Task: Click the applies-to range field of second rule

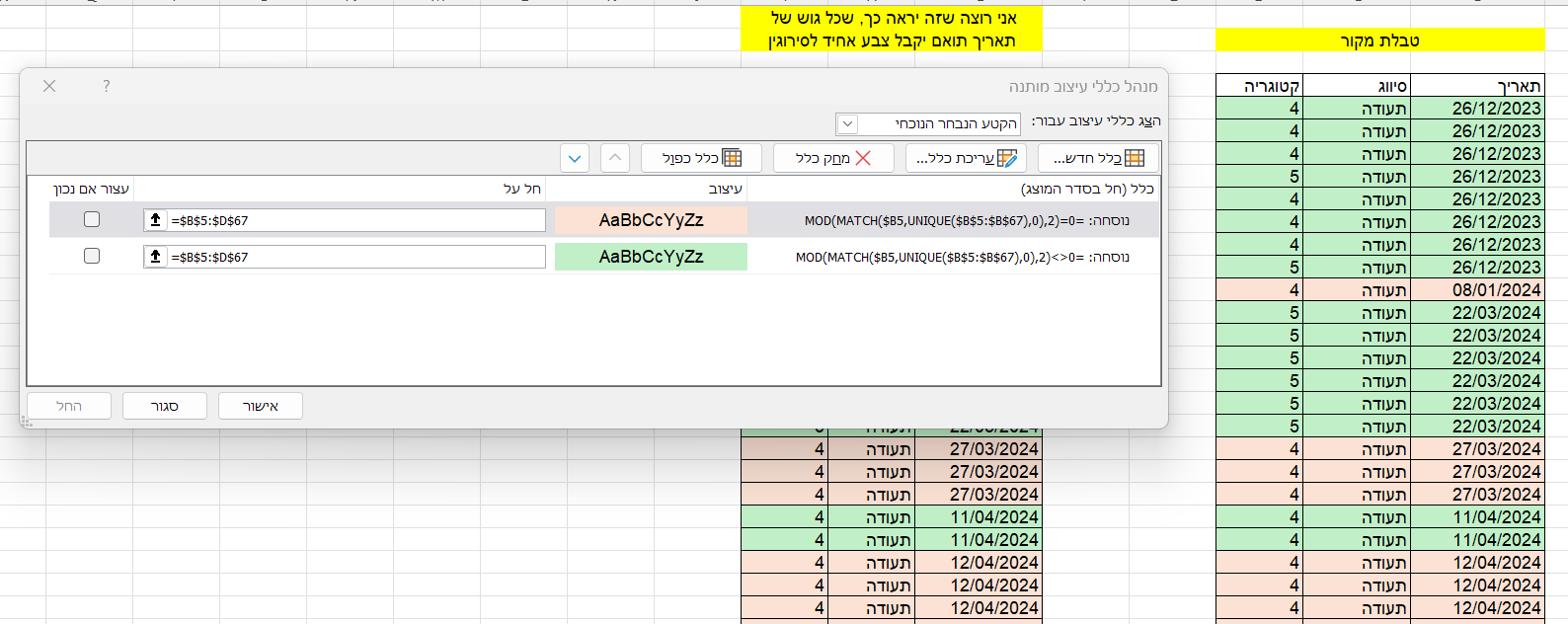Action: click(x=345, y=257)
